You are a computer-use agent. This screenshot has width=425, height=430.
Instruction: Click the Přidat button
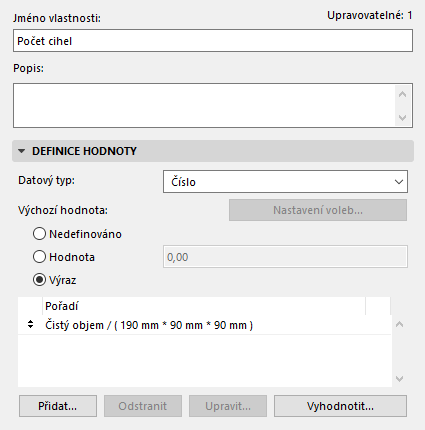tap(58, 406)
